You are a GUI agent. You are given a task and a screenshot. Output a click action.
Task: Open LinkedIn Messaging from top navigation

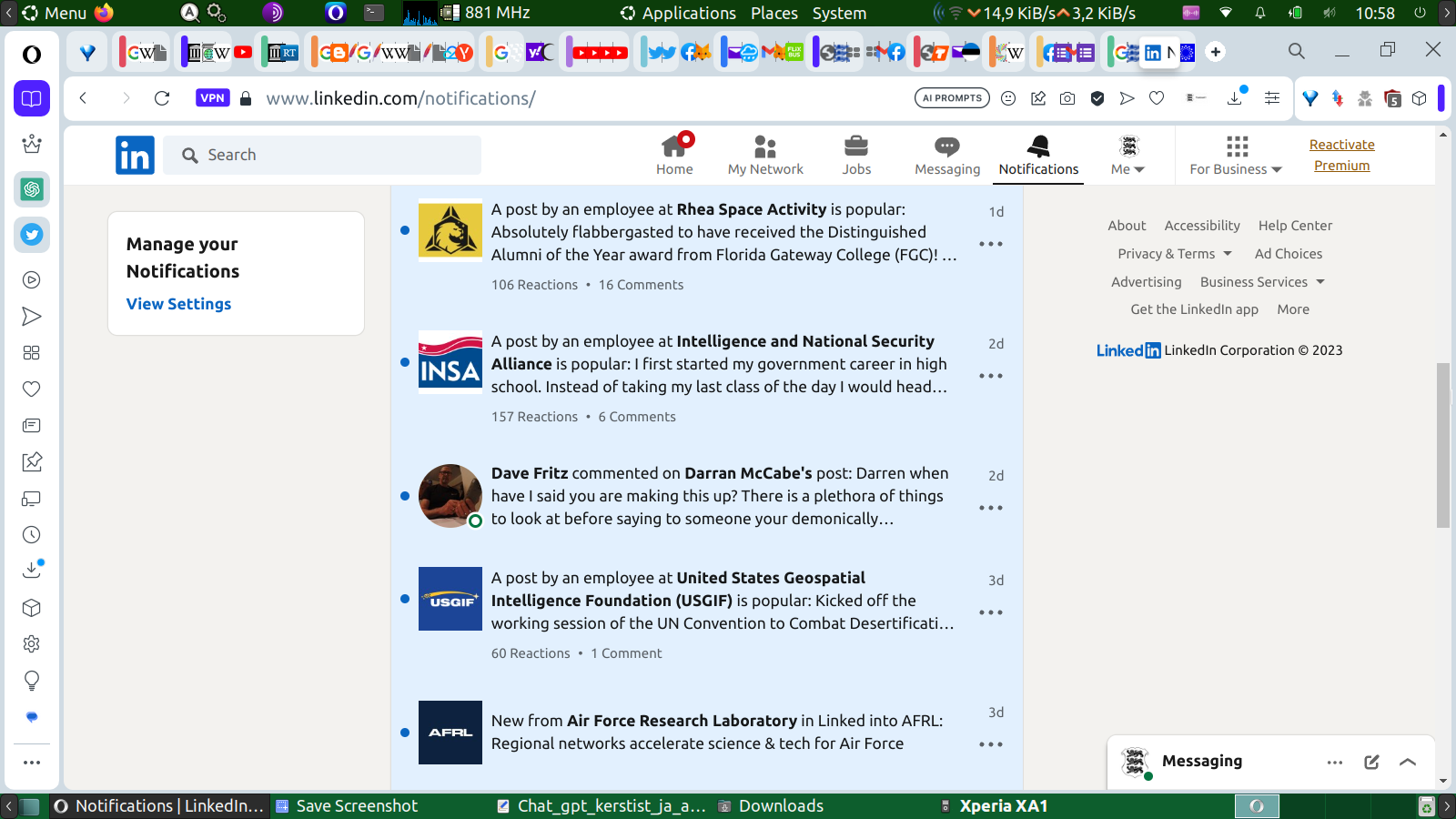[947, 155]
